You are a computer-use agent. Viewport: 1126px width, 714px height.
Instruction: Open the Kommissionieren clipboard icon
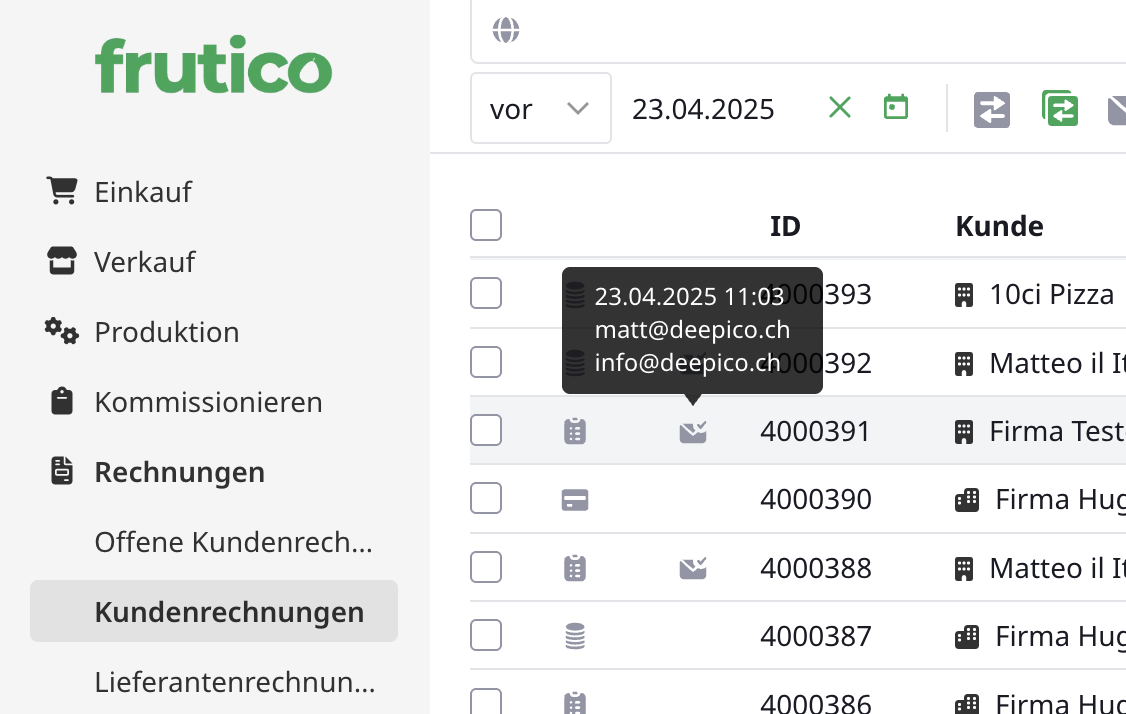coord(62,400)
